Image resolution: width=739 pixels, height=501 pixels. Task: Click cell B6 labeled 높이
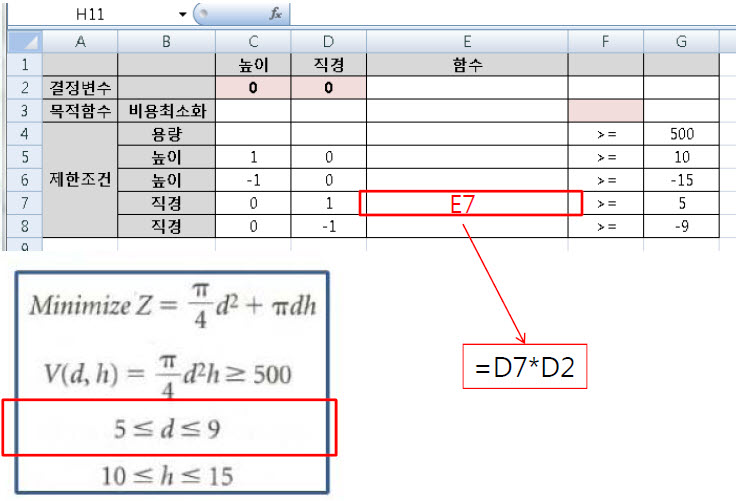[166, 180]
